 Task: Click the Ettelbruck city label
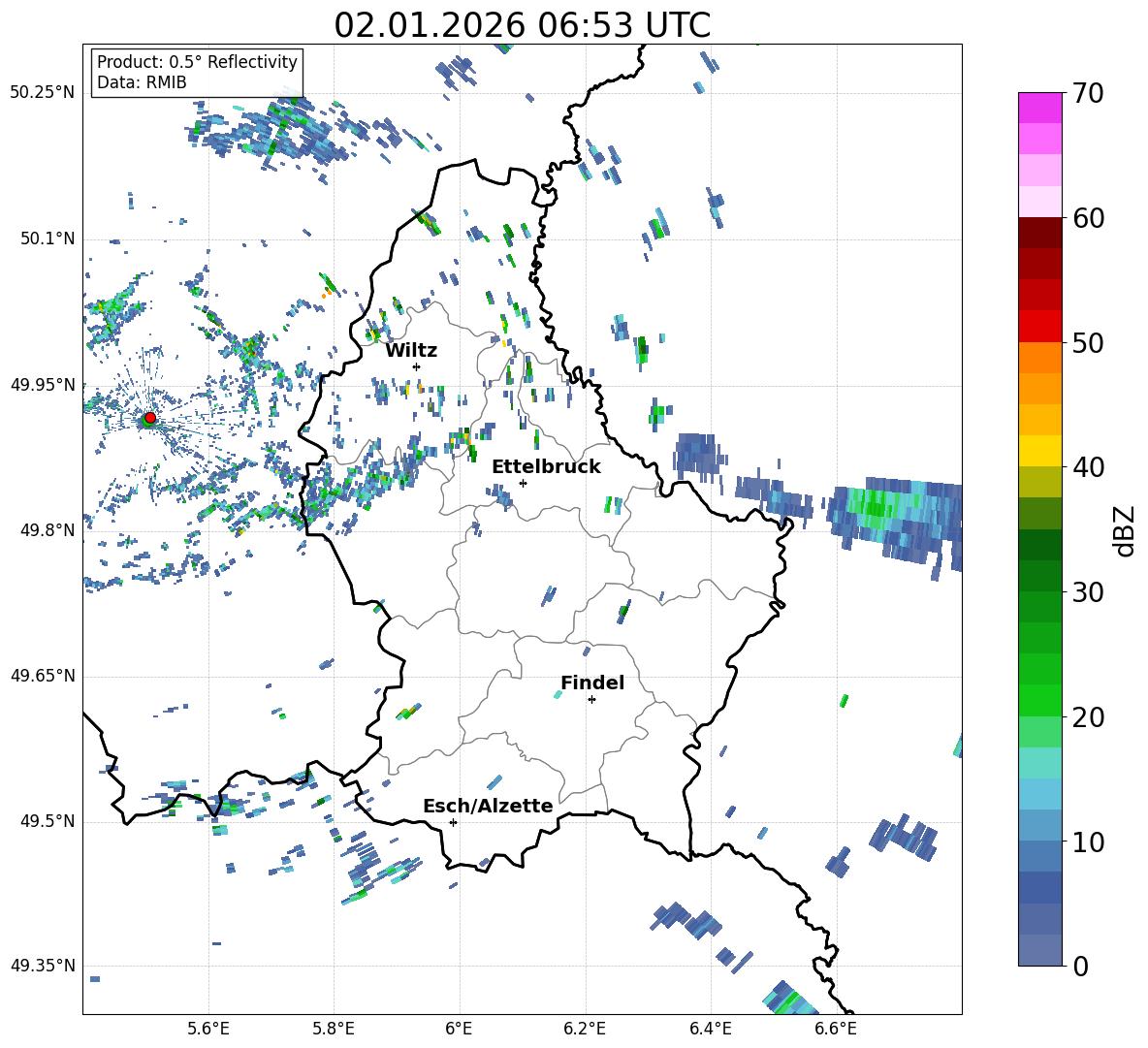coord(546,467)
